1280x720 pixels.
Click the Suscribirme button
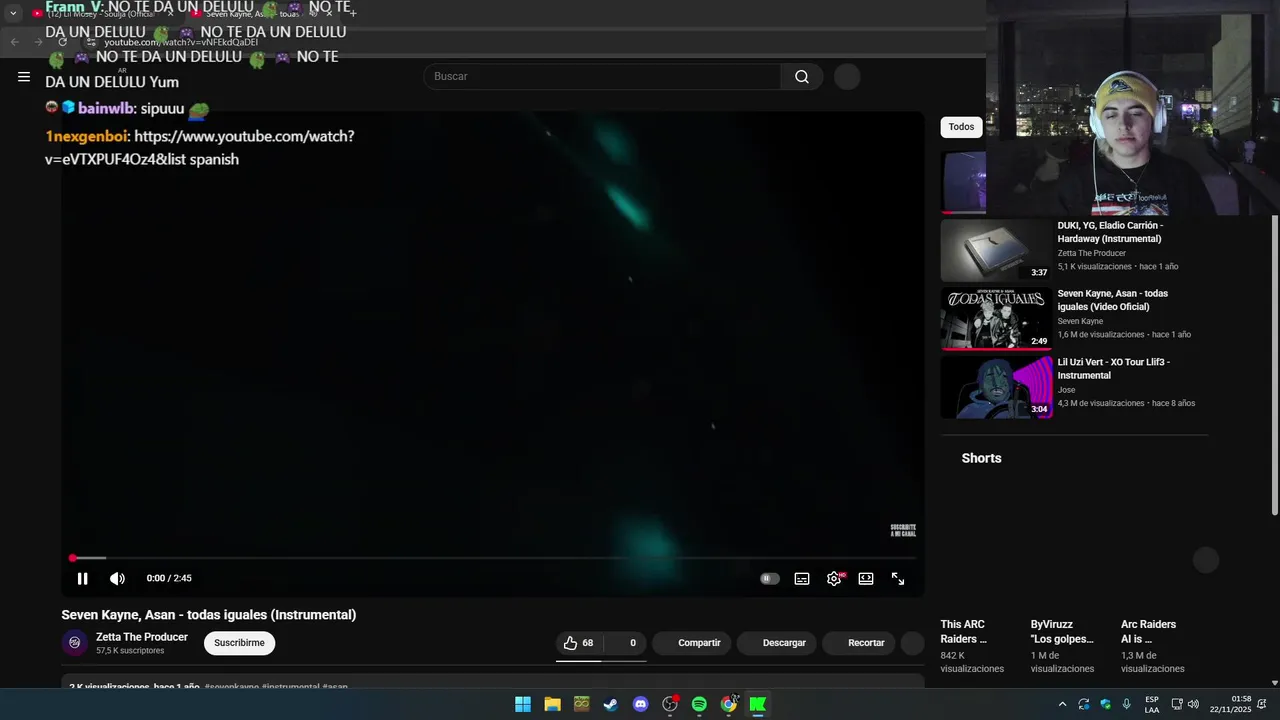point(239,643)
